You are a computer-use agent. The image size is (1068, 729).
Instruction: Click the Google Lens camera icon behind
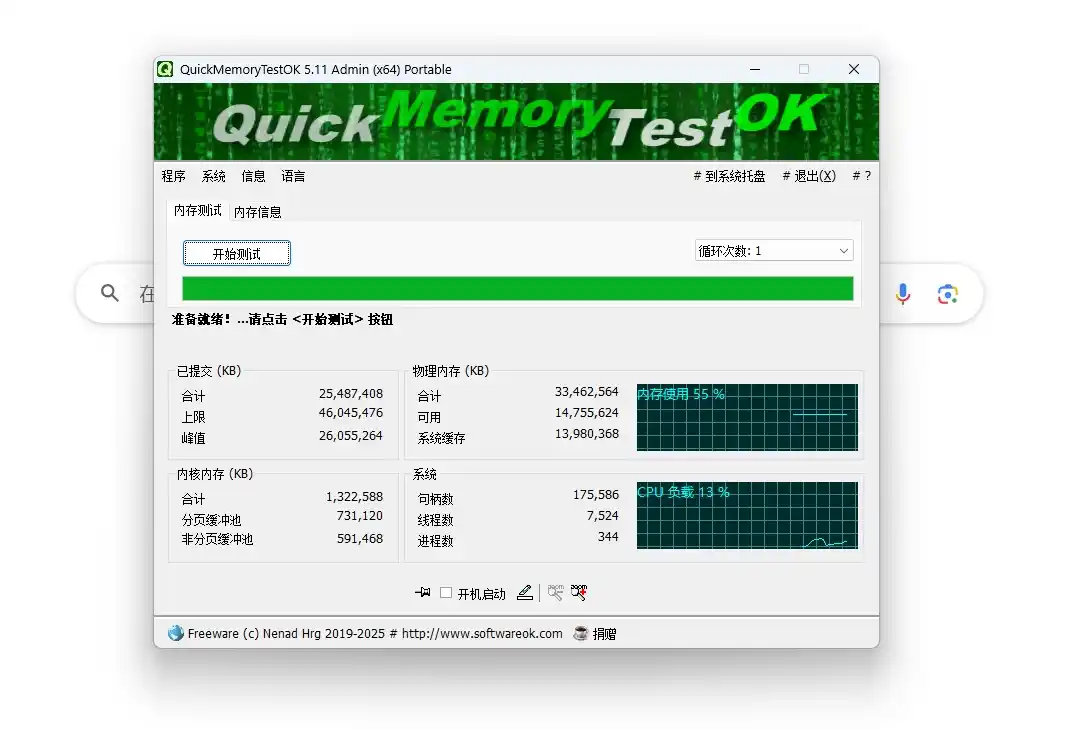pyautogui.click(x=947, y=294)
